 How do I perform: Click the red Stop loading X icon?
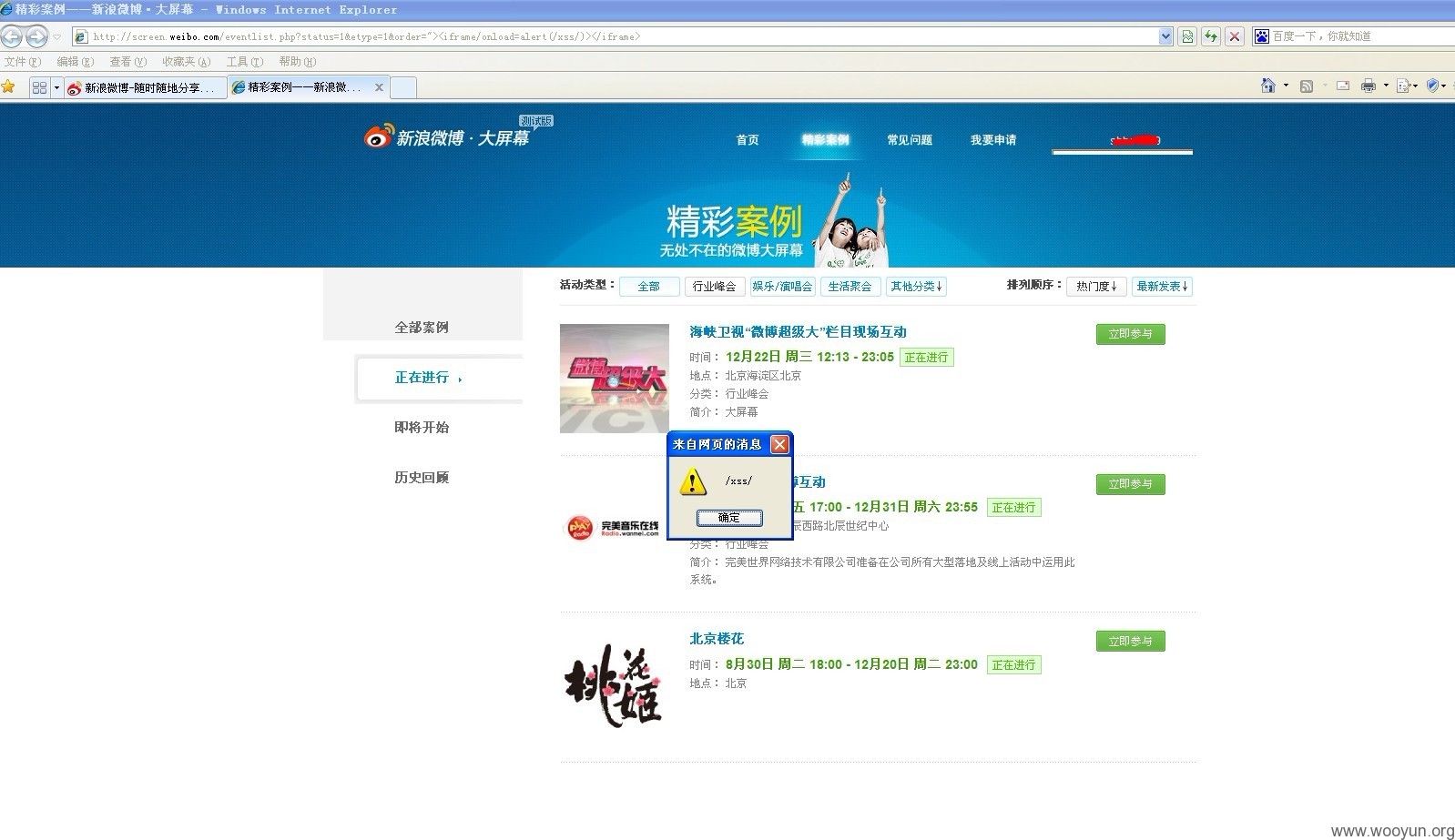pos(1235,36)
